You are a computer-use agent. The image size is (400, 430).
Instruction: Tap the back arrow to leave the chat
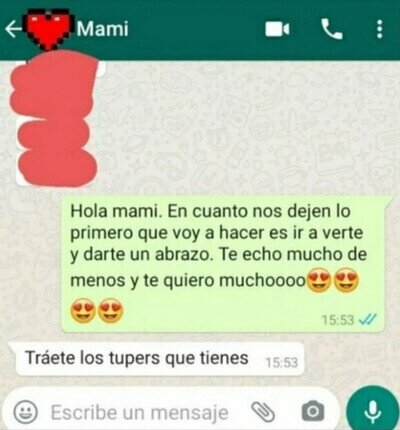click(13, 30)
